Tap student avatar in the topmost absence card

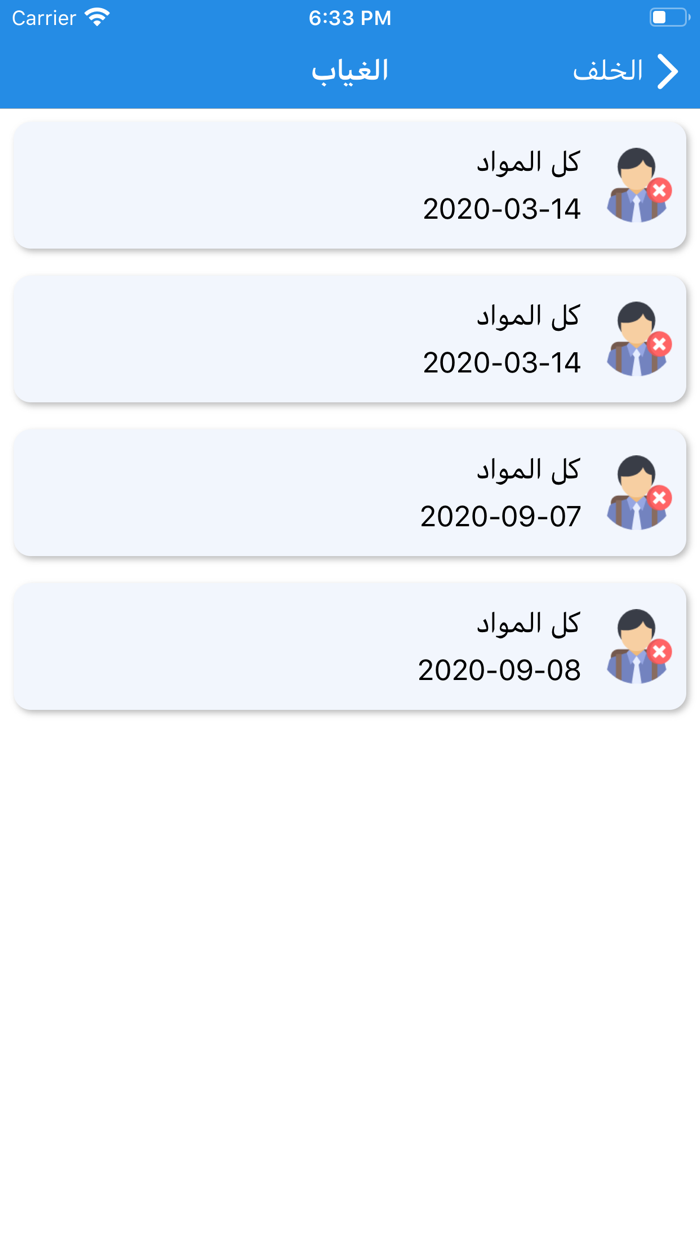[636, 185]
